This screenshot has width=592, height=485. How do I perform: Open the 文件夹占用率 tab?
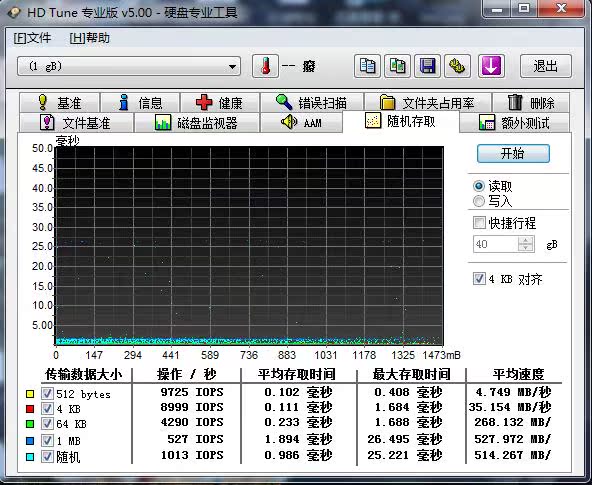tap(427, 102)
